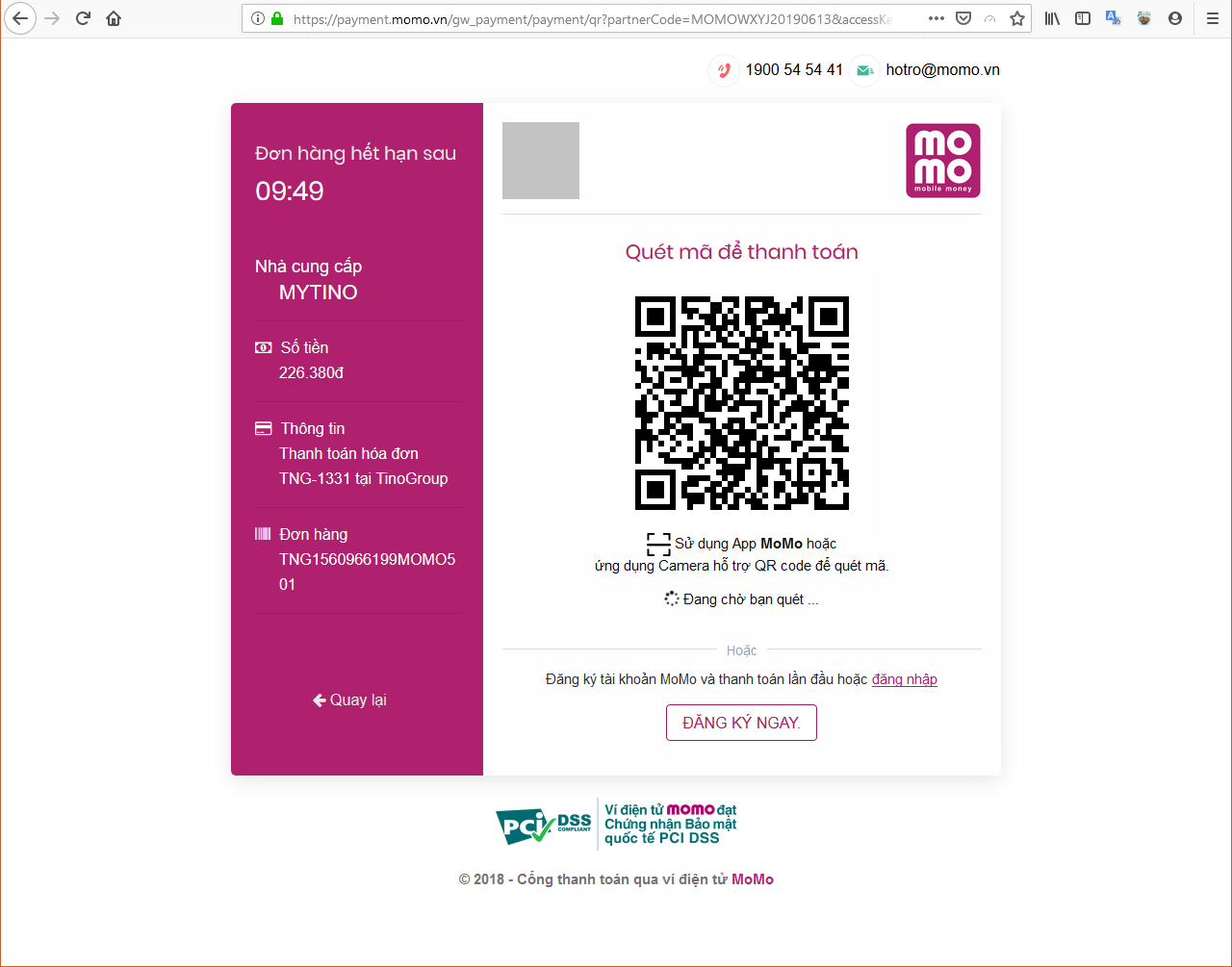
Task: Click the TNG-1331 tại TinoGroup invoice text
Action: (x=364, y=478)
